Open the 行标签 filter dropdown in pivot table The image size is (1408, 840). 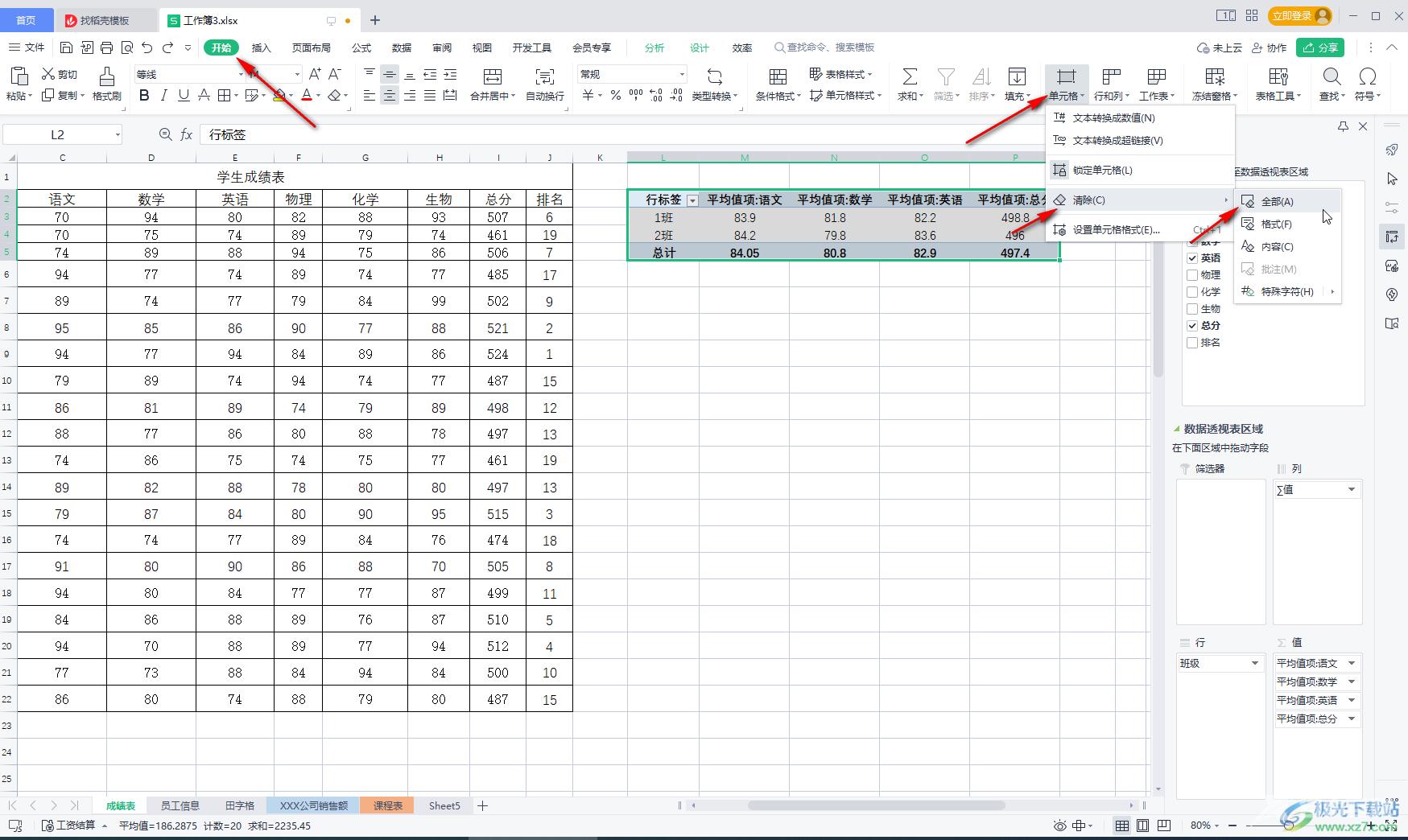692,200
